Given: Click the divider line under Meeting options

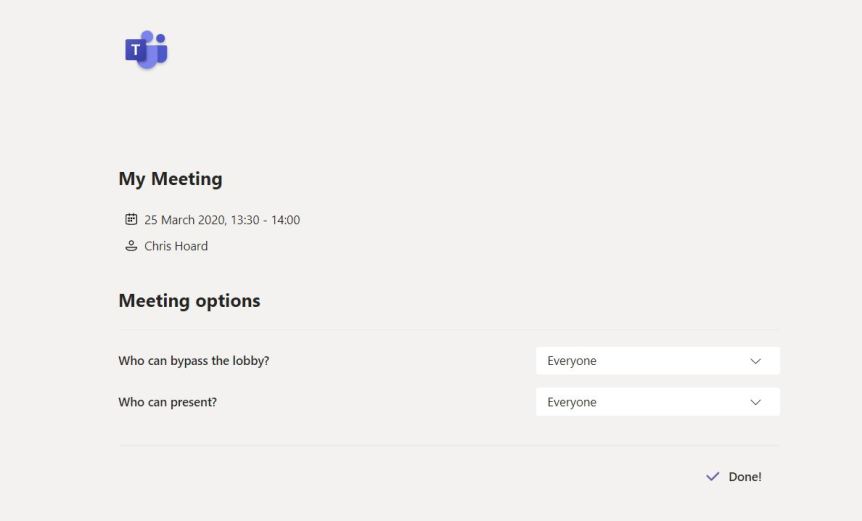Looking at the screenshot, I should 448,329.
